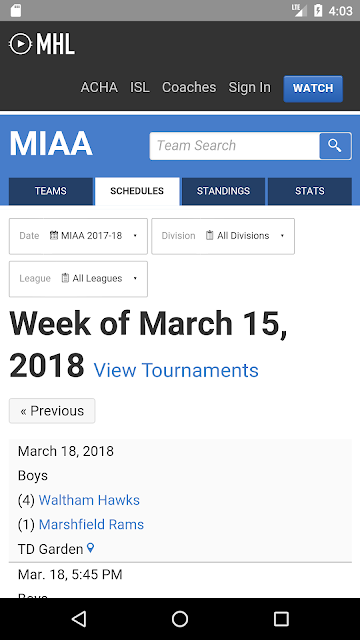This screenshot has height=640, width=360.
Task: Open the Waltham Hawks team link
Action: click(x=89, y=500)
